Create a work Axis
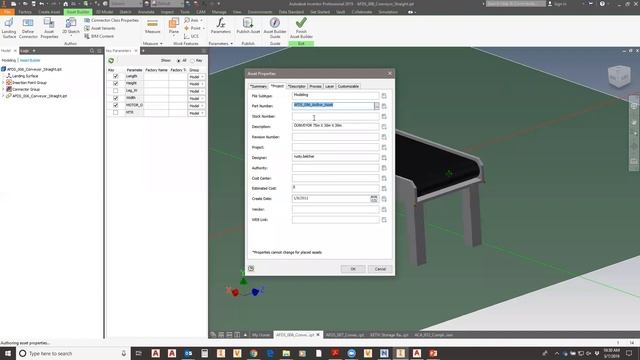Image resolution: width=640 pixels, height=360 pixels. coord(193,20)
